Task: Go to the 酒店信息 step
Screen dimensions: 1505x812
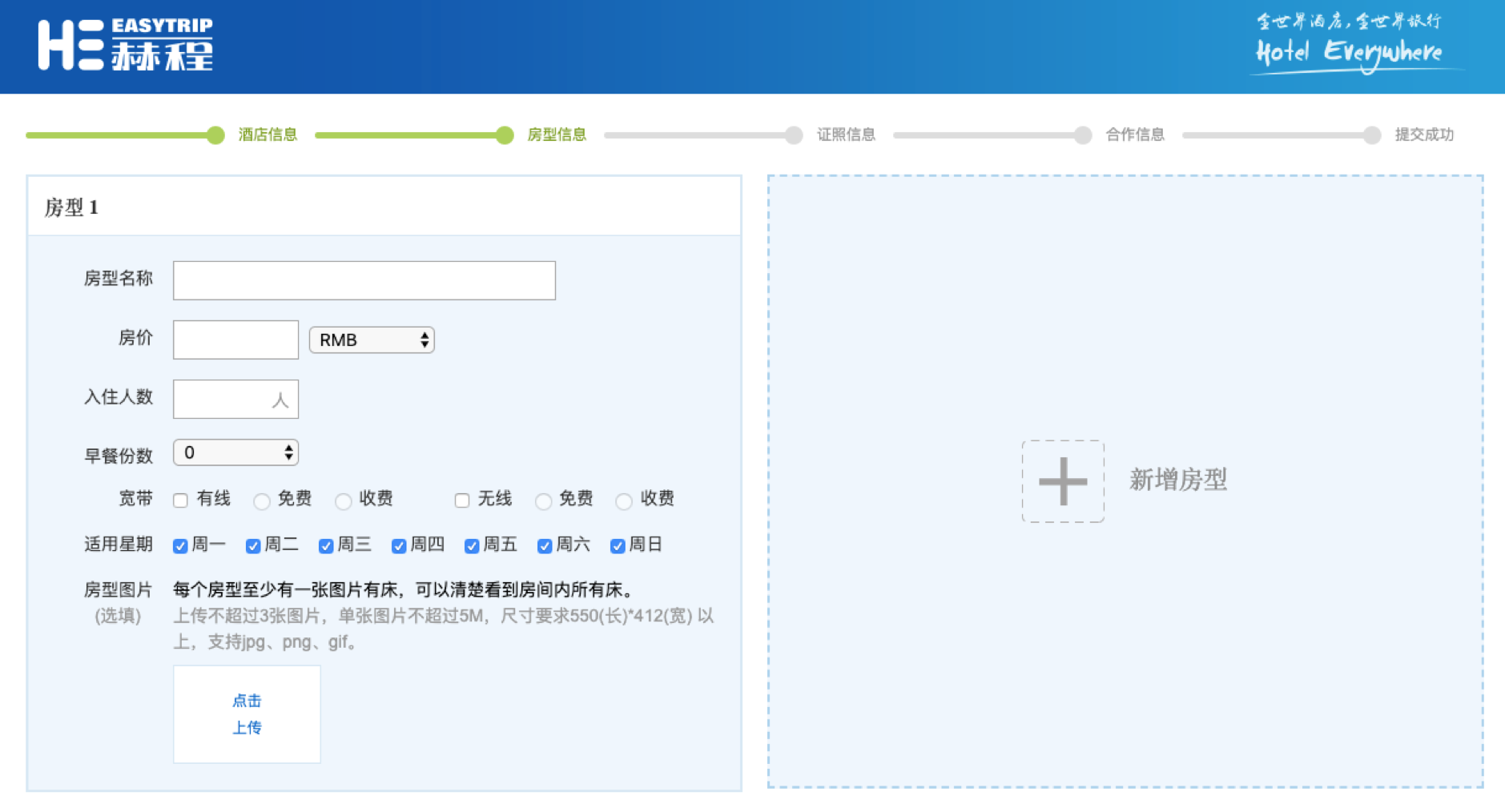Action: tap(268, 135)
